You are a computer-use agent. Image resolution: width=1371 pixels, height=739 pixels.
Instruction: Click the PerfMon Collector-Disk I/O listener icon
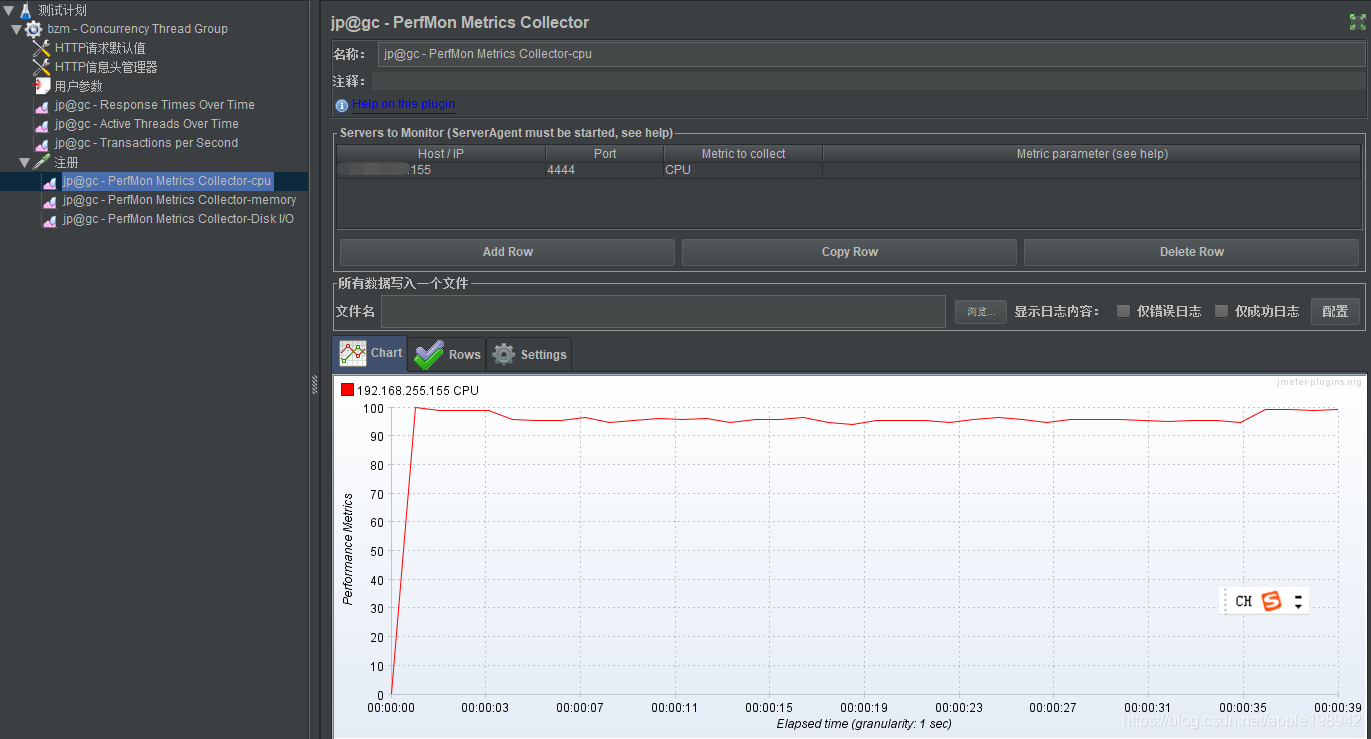49,219
